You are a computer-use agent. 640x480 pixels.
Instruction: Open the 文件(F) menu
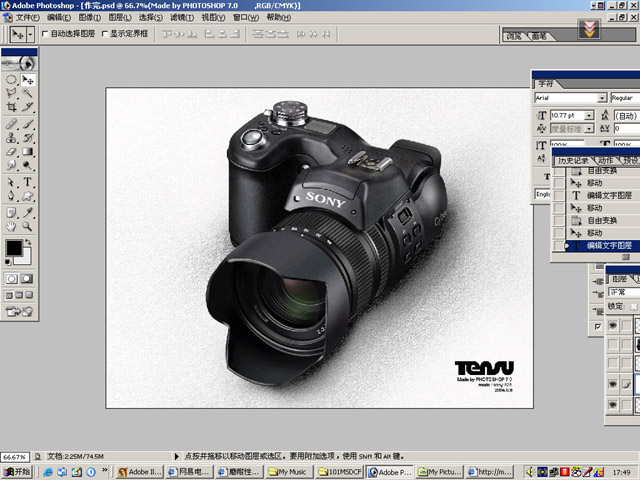pyautogui.click(x=27, y=18)
